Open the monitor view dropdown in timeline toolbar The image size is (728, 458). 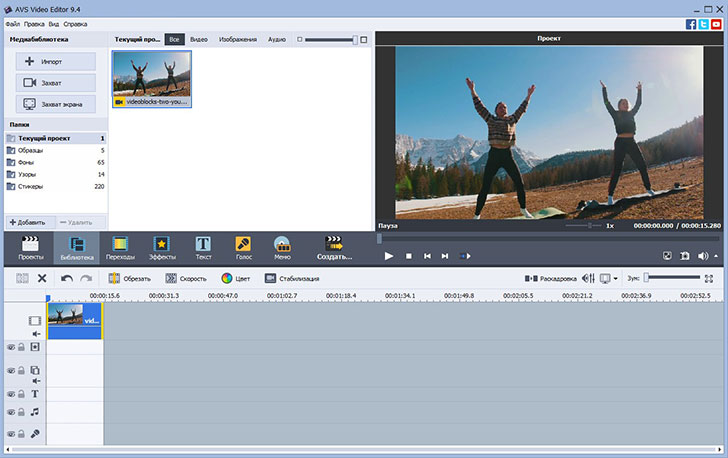[614, 278]
